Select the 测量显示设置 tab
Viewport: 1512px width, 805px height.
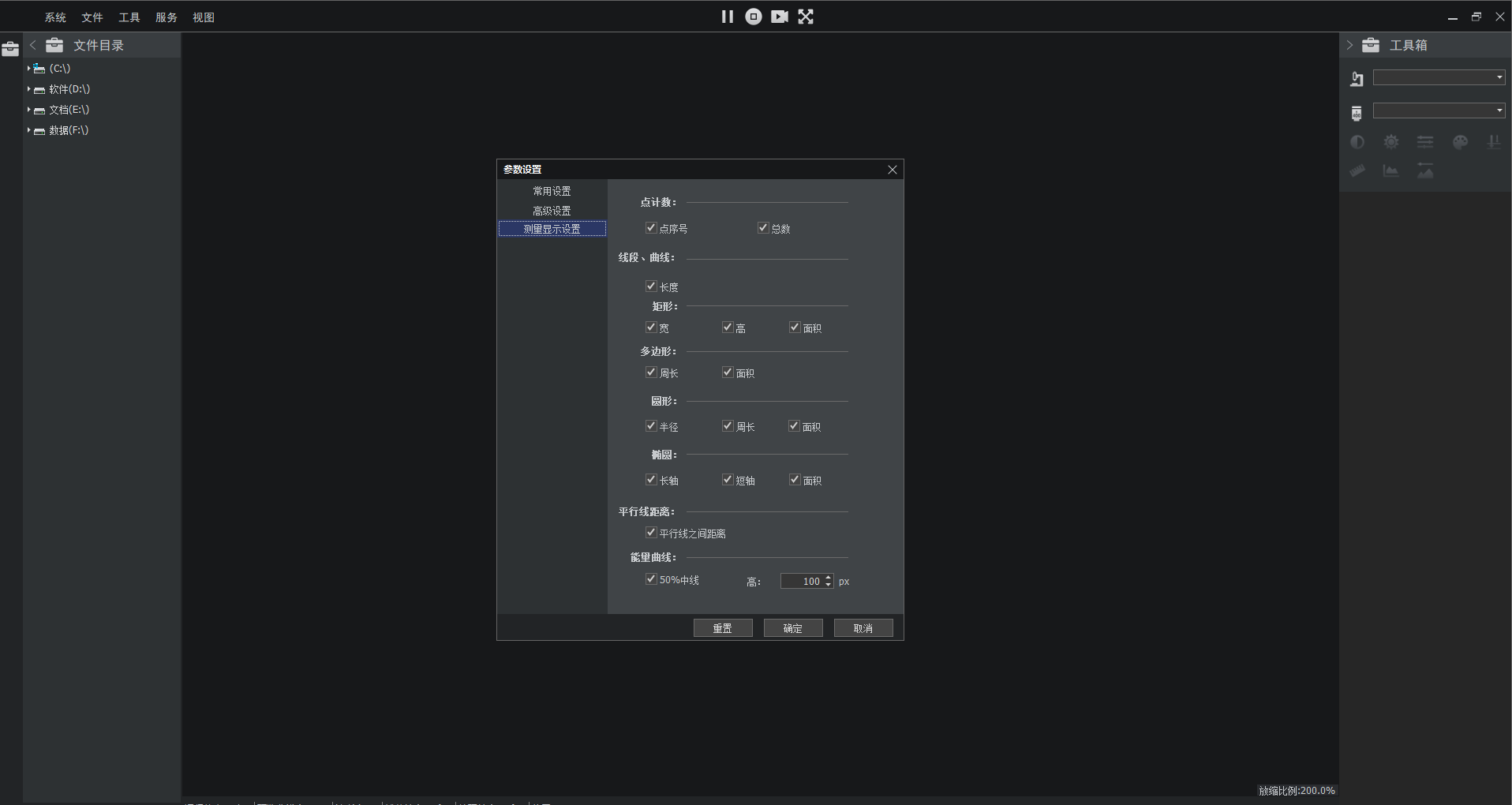click(552, 229)
